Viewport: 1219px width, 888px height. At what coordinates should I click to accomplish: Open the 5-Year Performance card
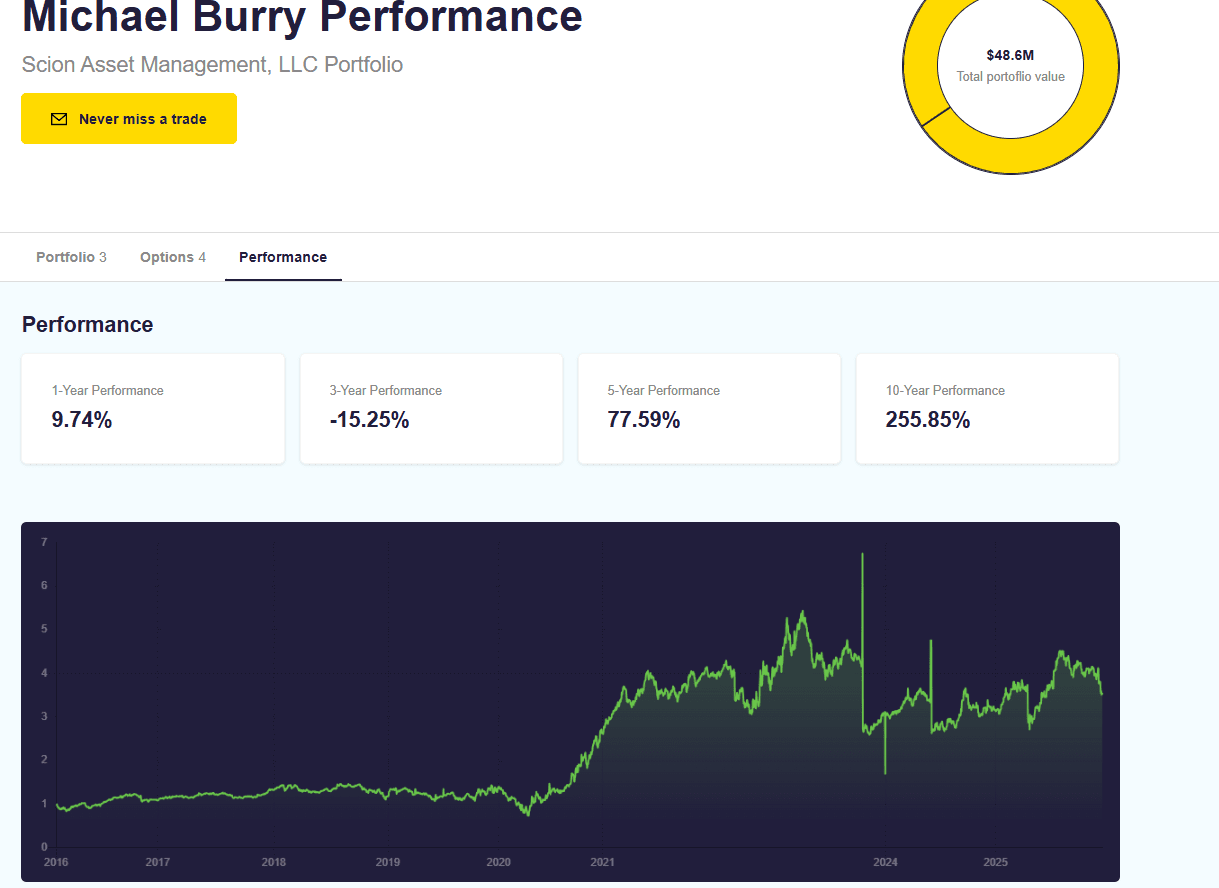(x=709, y=408)
